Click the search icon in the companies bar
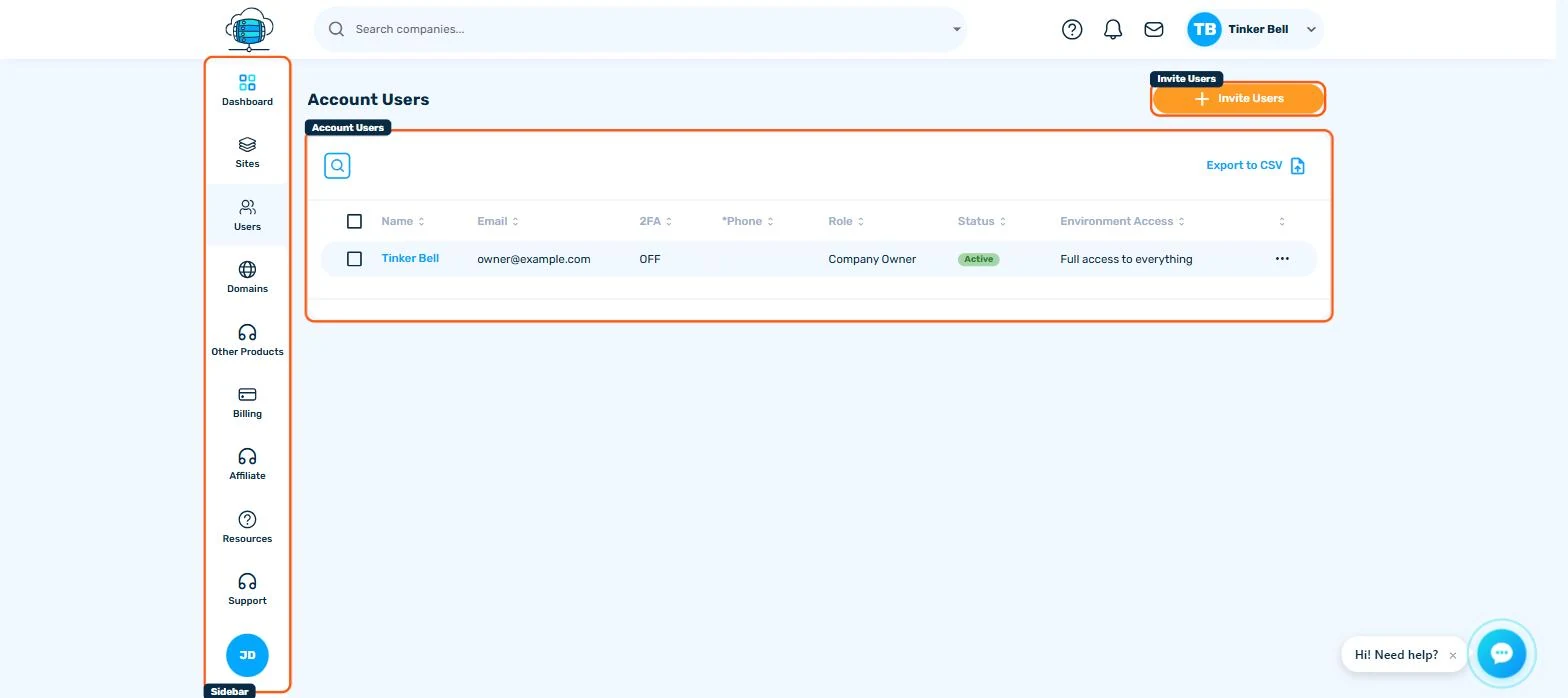 pos(337,29)
